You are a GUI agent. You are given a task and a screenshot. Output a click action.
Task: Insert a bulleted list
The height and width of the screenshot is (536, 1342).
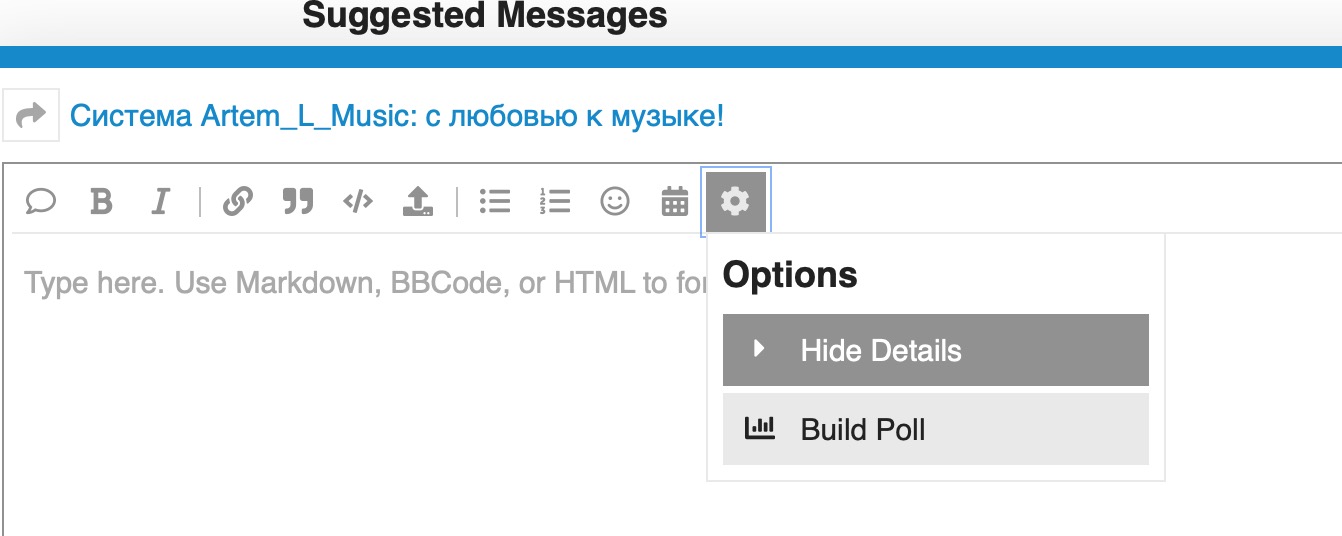click(495, 202)
